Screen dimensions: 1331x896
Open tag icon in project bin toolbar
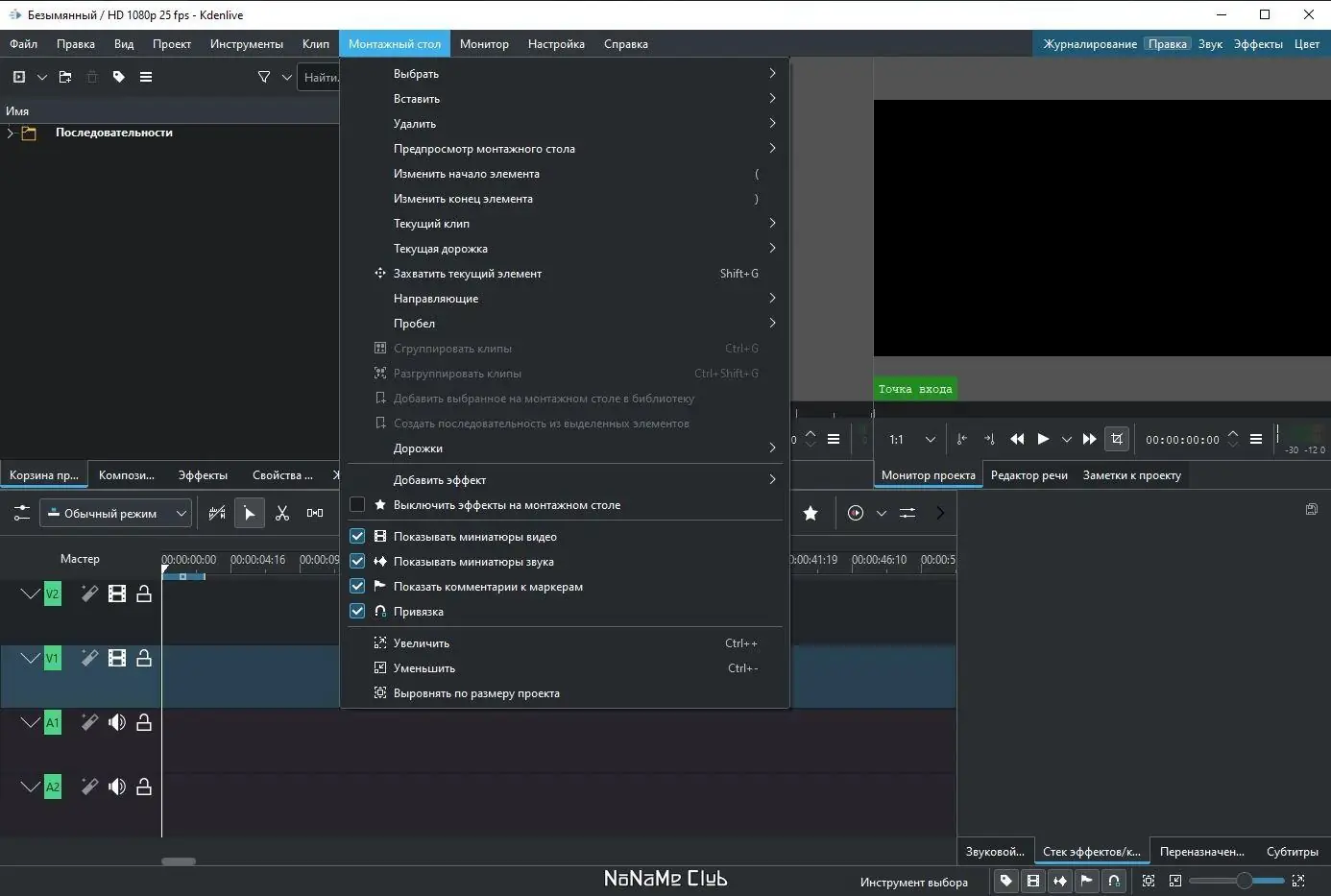click(x=119, y=77)
